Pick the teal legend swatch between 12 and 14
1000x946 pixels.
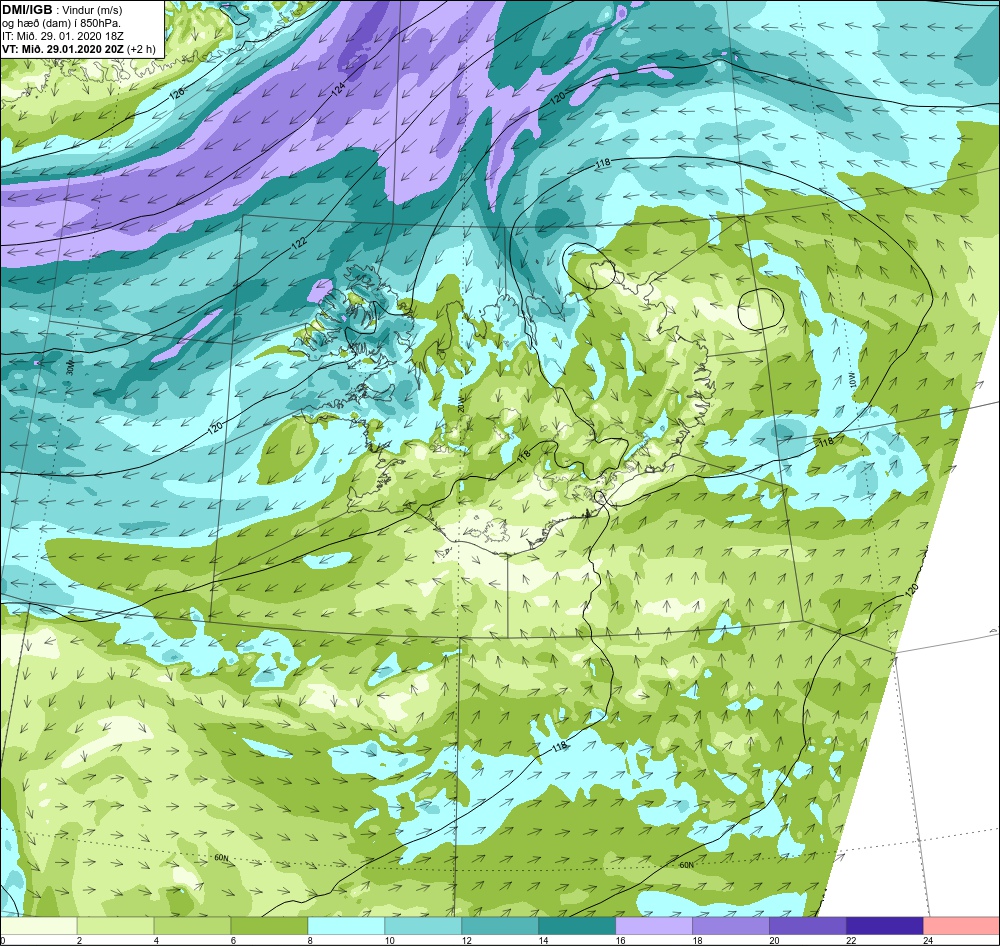500,926
